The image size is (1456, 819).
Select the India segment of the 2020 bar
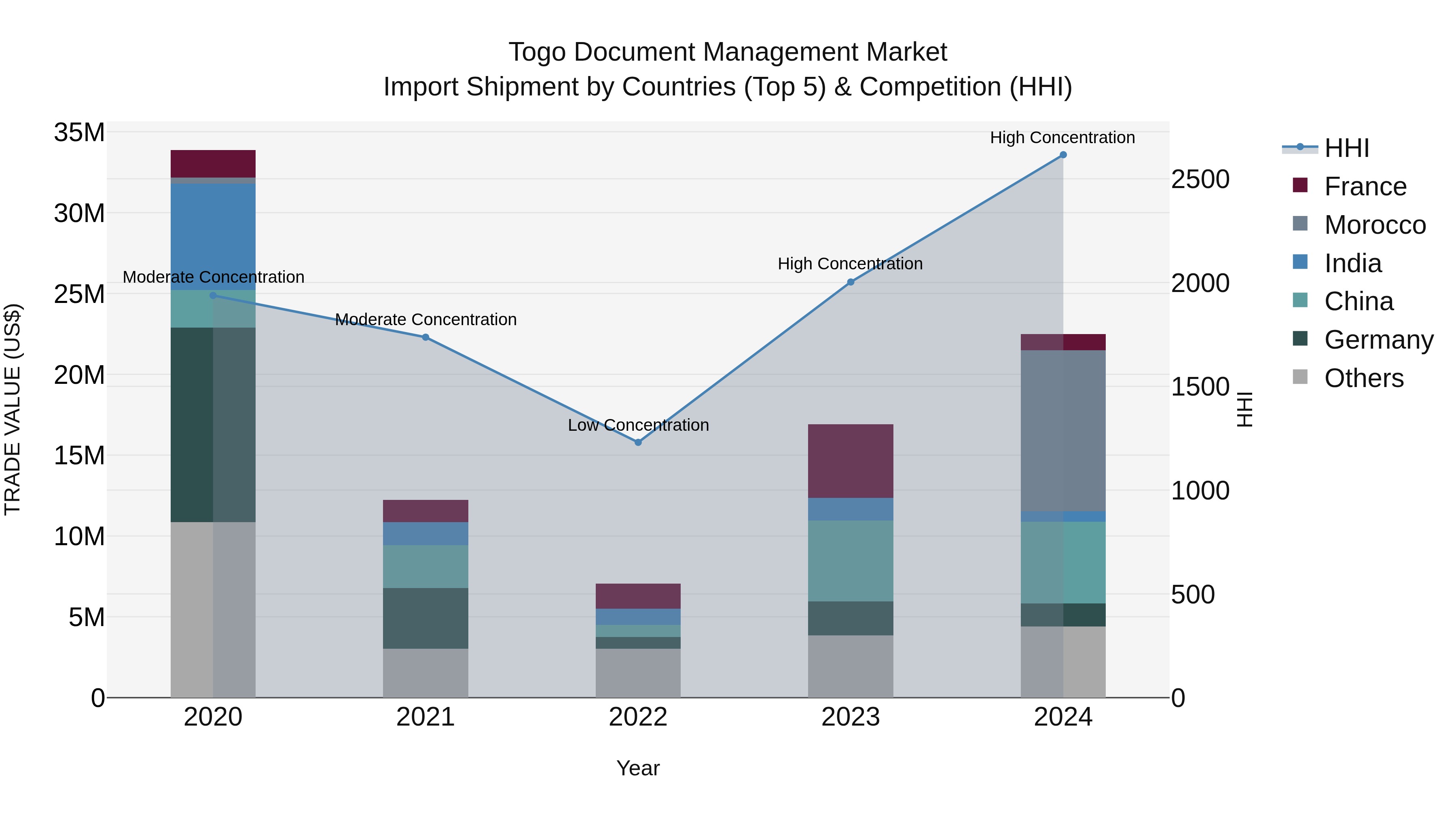pyautogui.click(x=213, y=237)
